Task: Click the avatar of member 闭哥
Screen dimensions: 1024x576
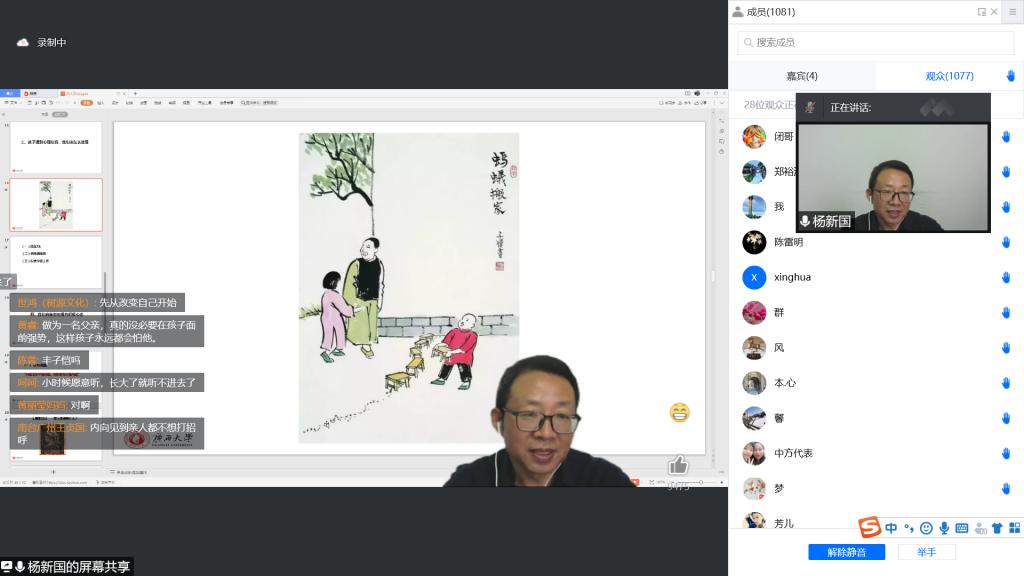Action: tap(754, 136)
